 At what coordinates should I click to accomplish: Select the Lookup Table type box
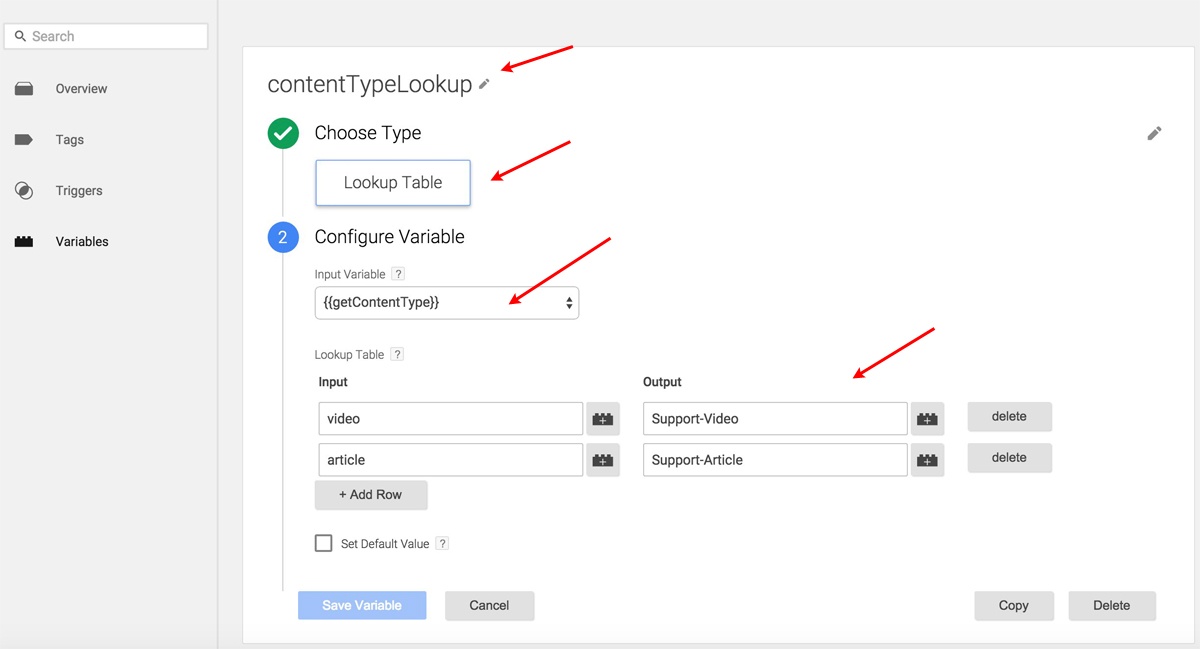(x=393, y=183)
